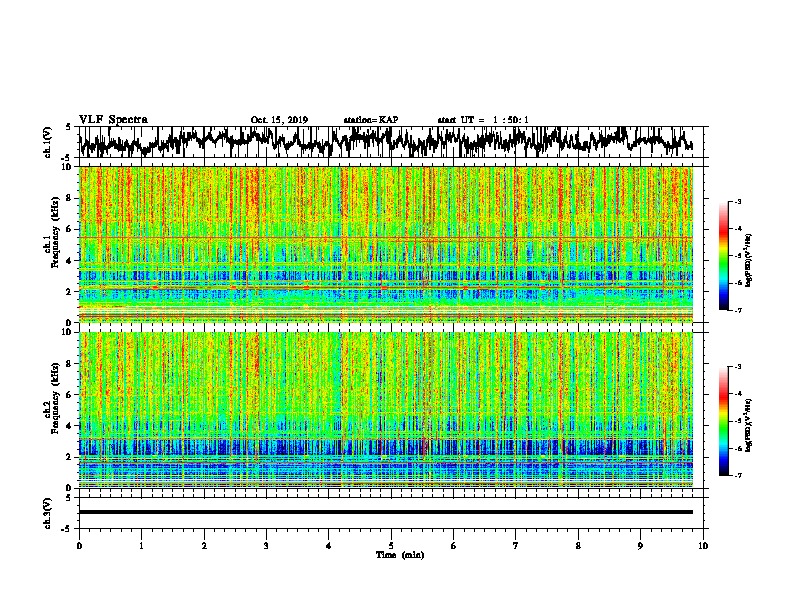This screenshot has width=792, height=612.
Task: Select the "Time (min)" axis label
Action: pyautogui.click(x=400, y=555)
